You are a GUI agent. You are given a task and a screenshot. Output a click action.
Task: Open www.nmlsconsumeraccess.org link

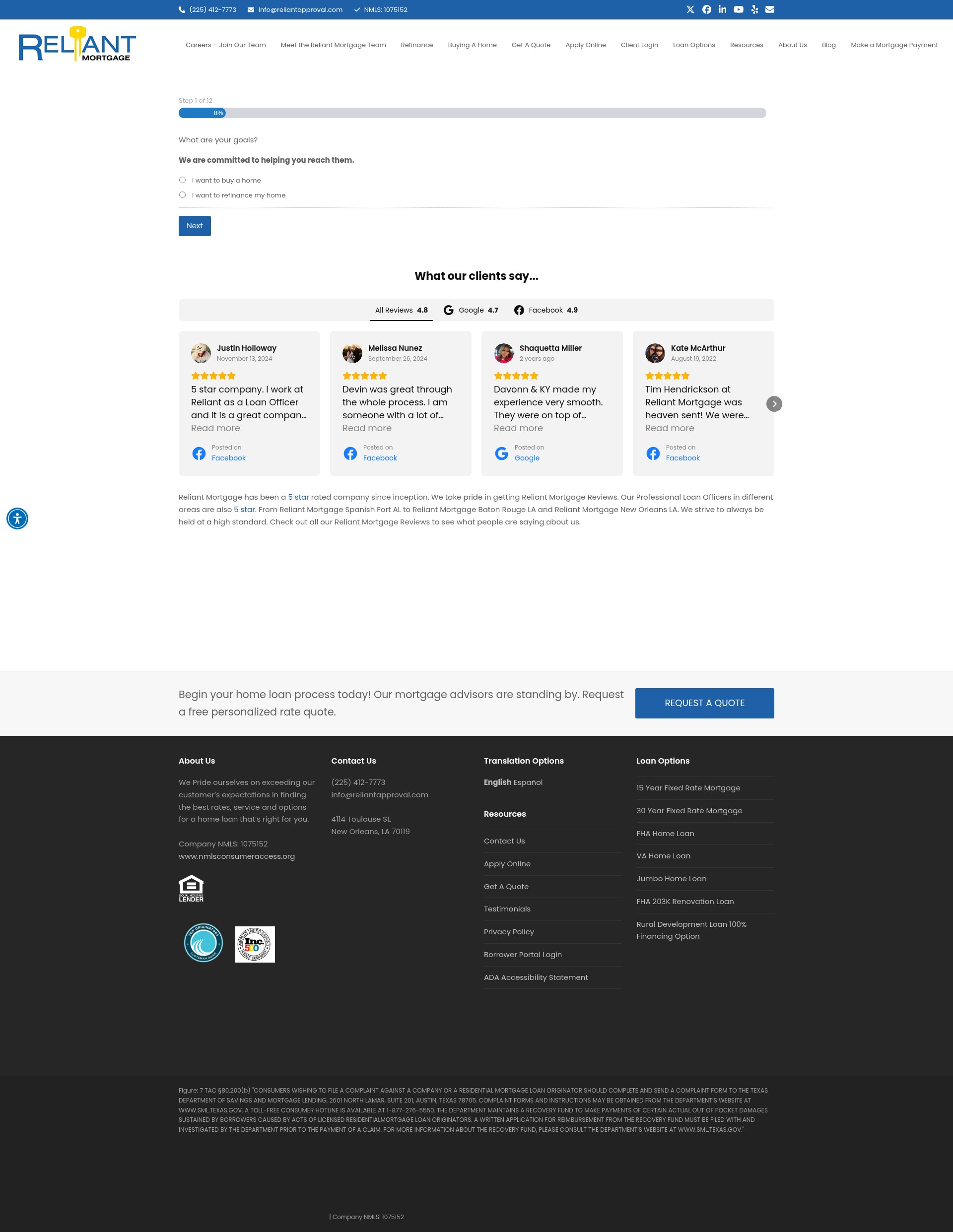(237, 856)
